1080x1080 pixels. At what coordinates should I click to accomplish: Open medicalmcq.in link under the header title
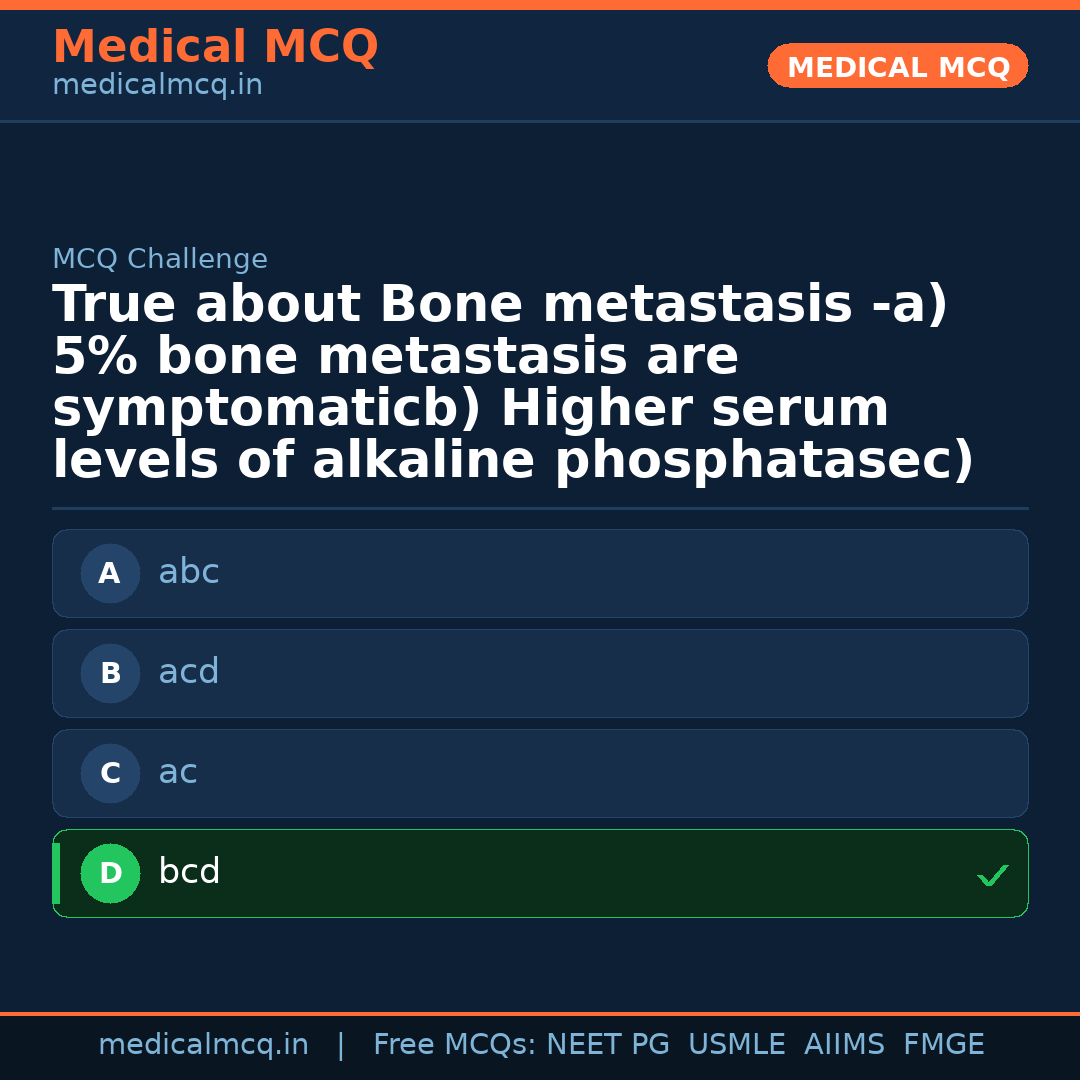click(157, 86)
